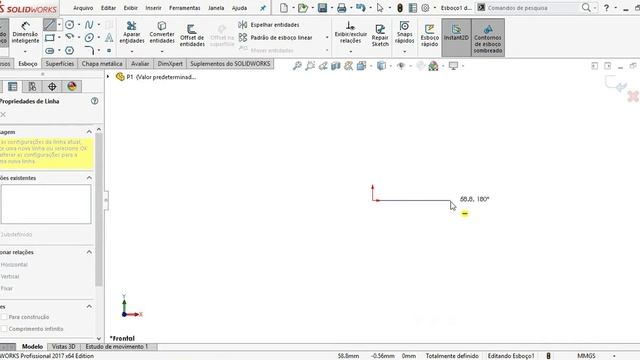Check the Comprimento infinito checkbox
The width and height of the screenshot is (640, 360).
click(x=4, y=329)
